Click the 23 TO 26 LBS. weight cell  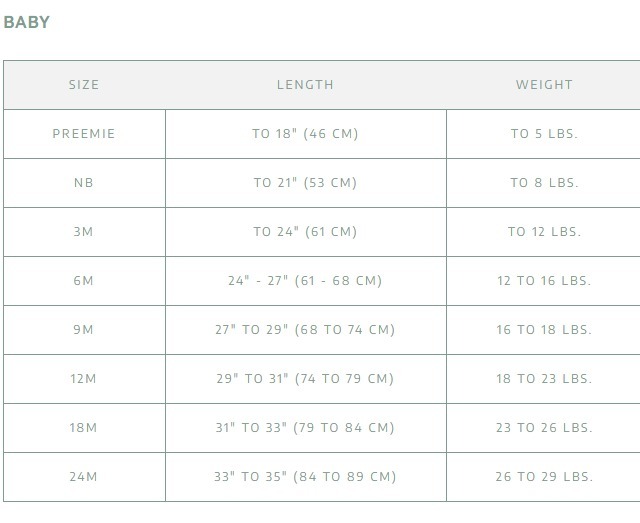click(544, 428)
